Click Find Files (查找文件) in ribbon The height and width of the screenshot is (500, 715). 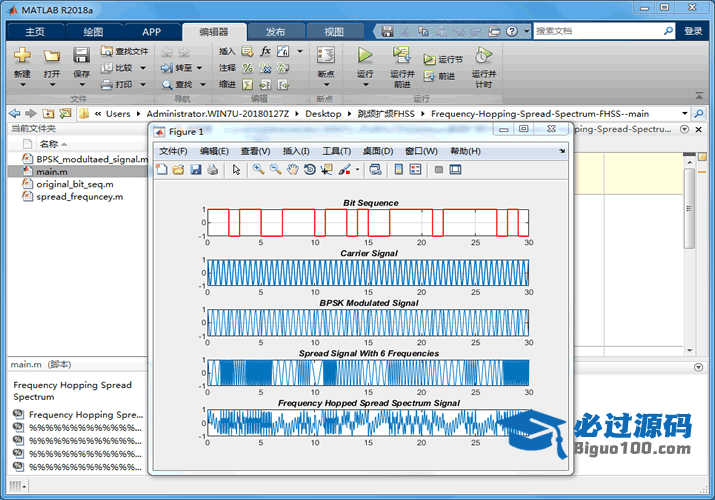[x=125, y=52]
